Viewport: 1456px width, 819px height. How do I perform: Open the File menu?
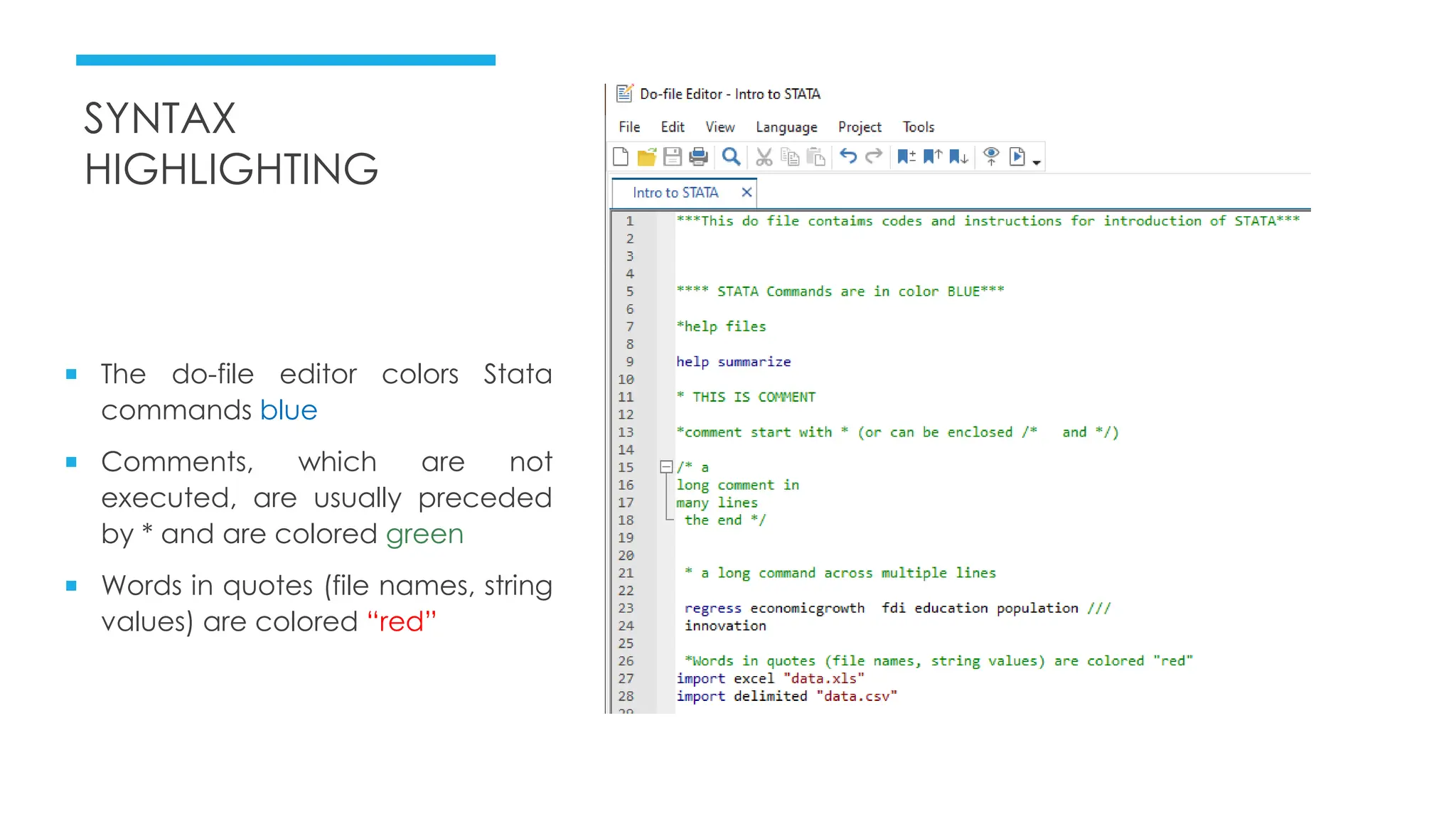[629, 127]
